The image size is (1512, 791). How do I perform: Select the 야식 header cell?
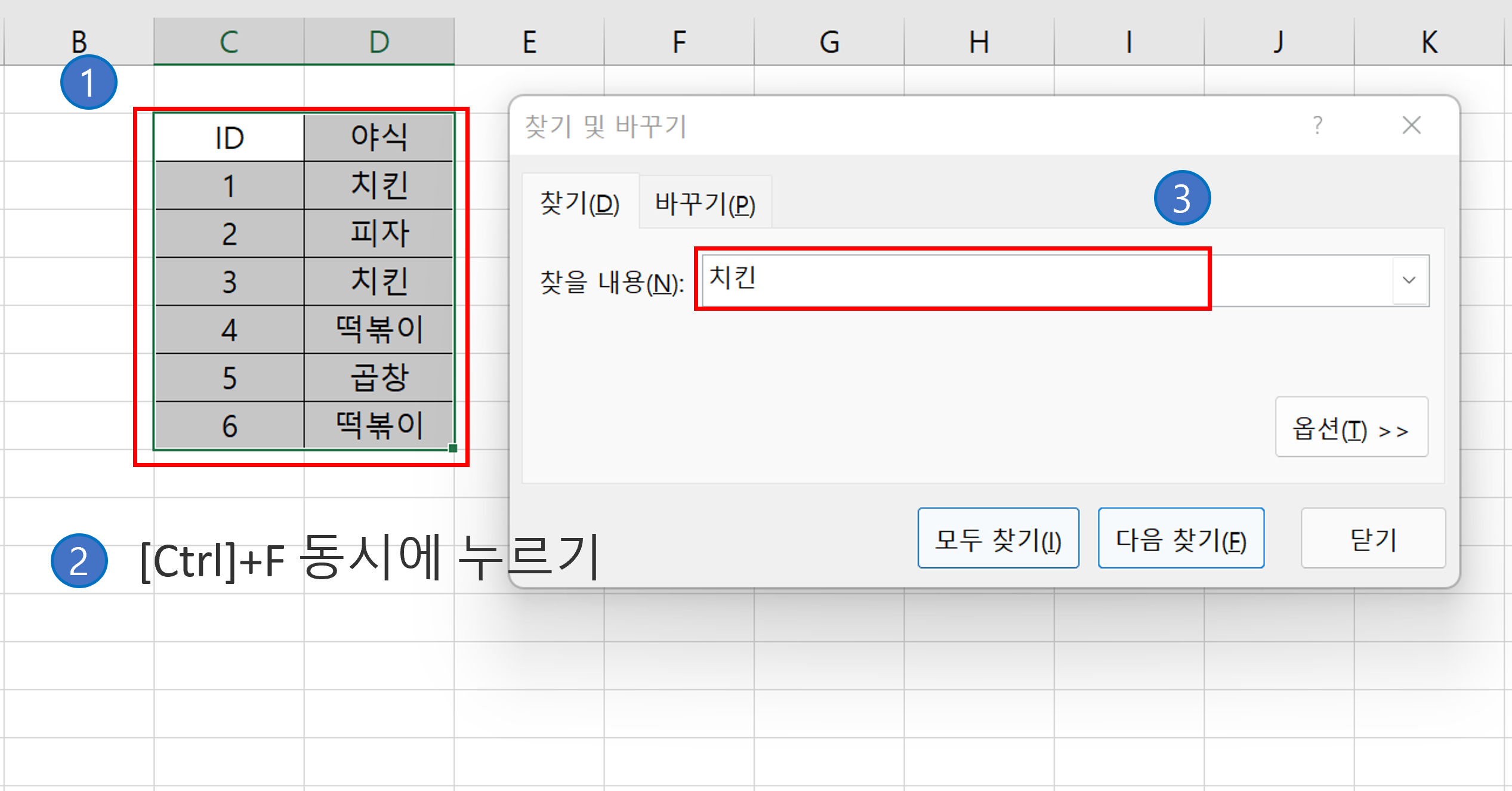pyautogui.click(x=378, y=137)
